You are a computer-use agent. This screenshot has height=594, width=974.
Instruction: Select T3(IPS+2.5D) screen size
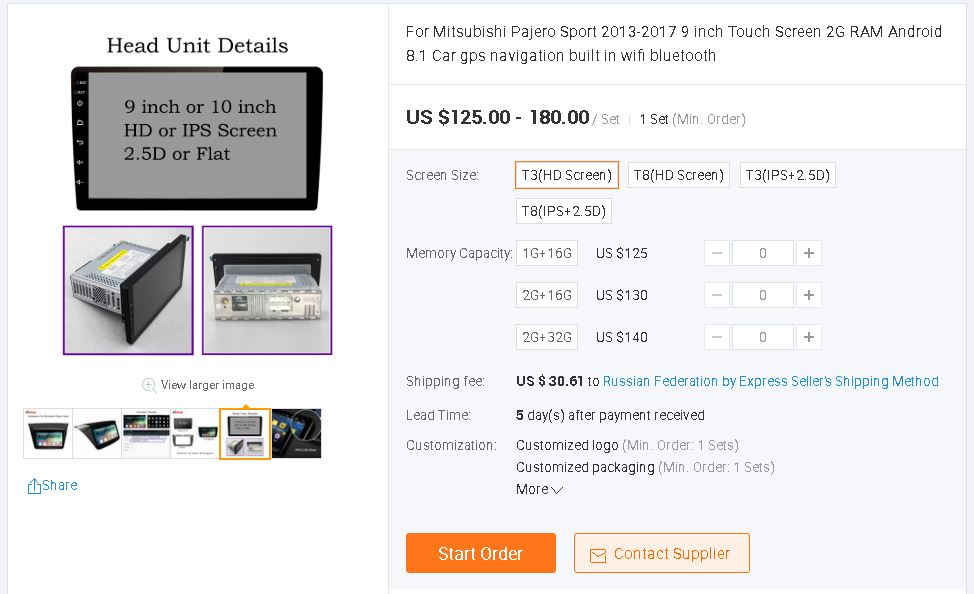point(788,175)
